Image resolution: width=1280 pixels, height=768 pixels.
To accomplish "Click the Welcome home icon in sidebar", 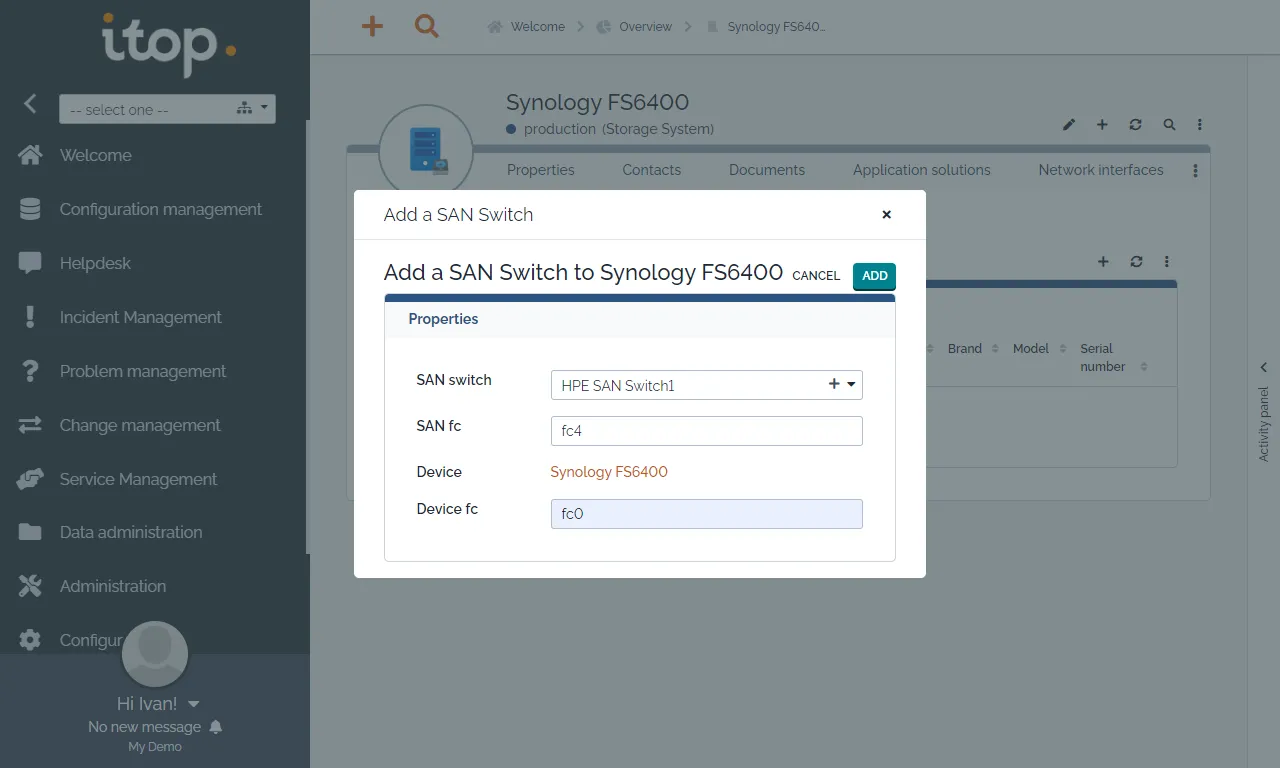I will tap(30, 155).
